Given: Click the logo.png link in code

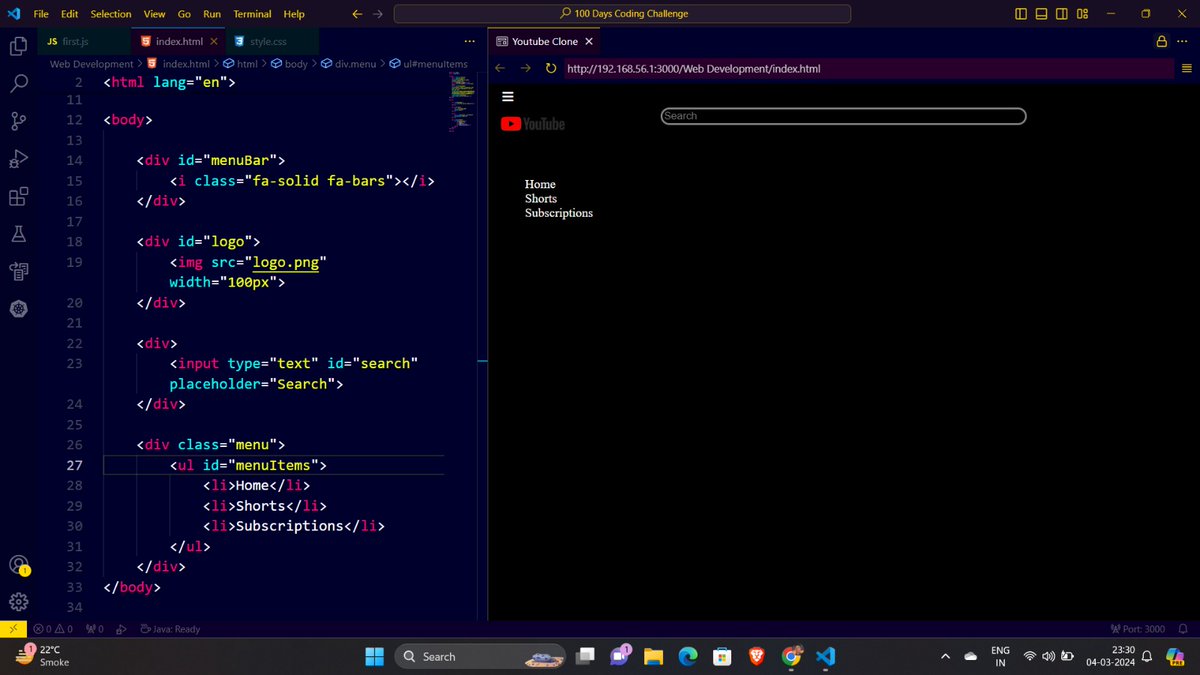Looking at the screenshot, I should pyautogui.click(x=286, y=263).
